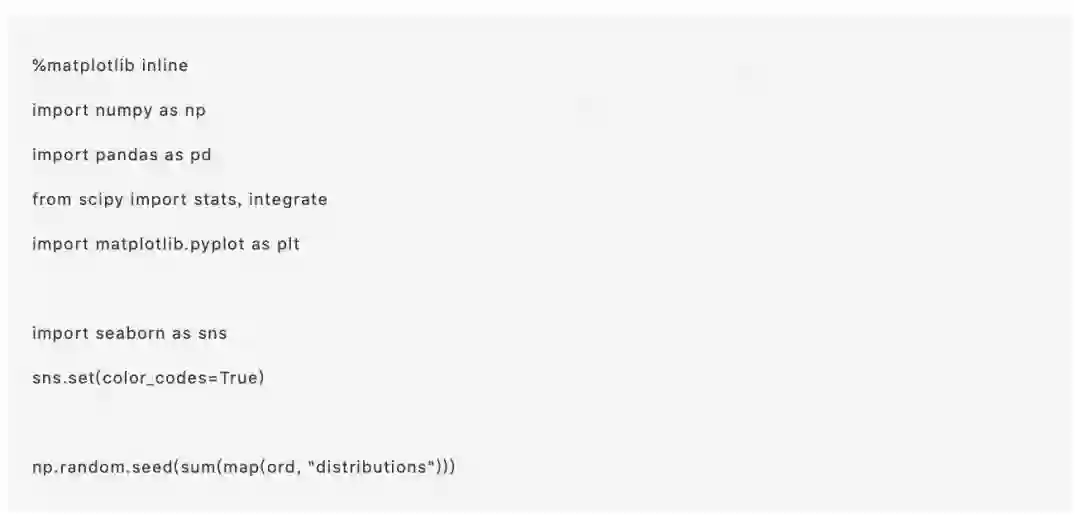Click the "distributions" string literal

click(375, 467)
